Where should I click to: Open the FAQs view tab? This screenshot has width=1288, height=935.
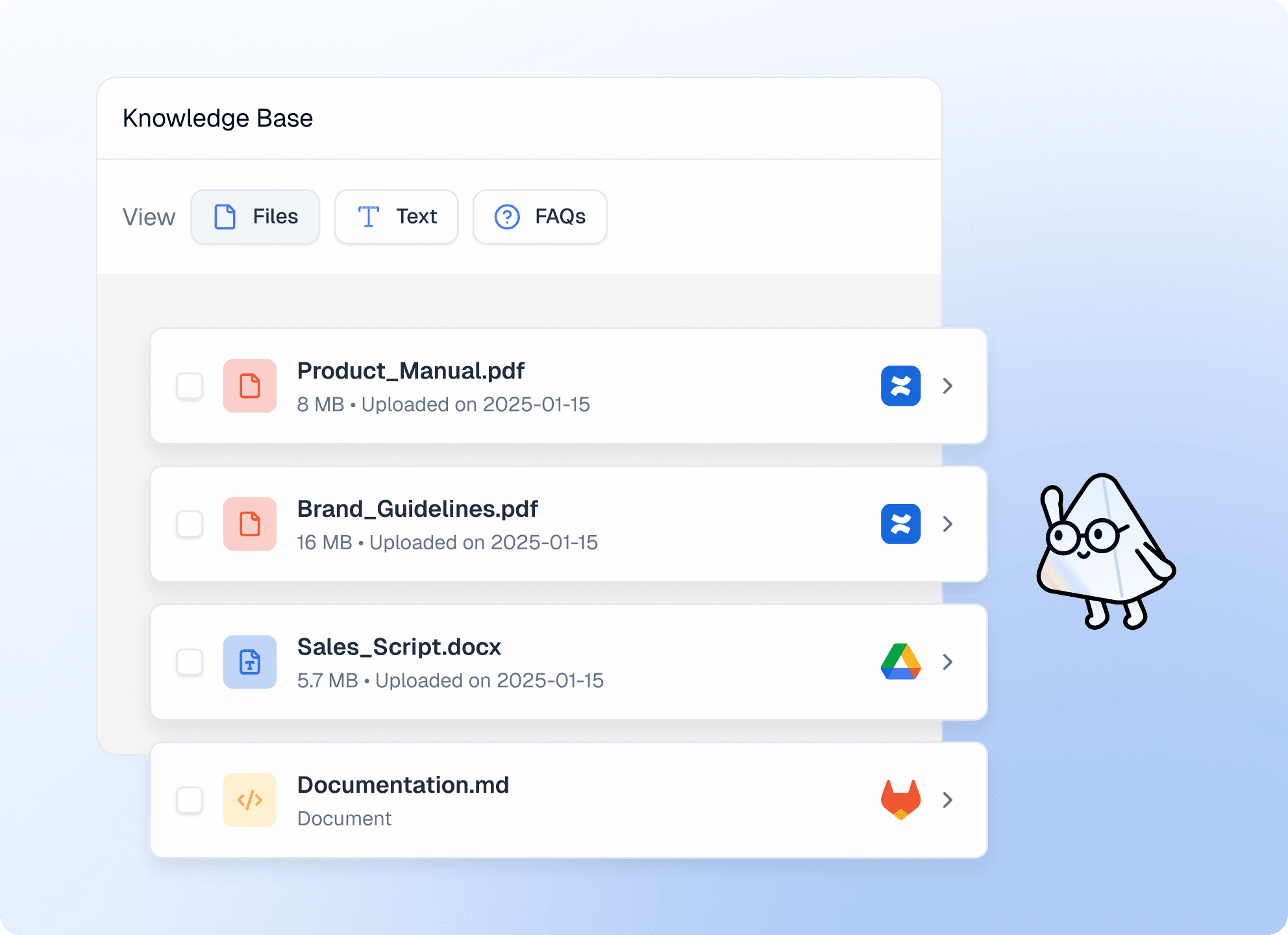click(x=539, y=217)
